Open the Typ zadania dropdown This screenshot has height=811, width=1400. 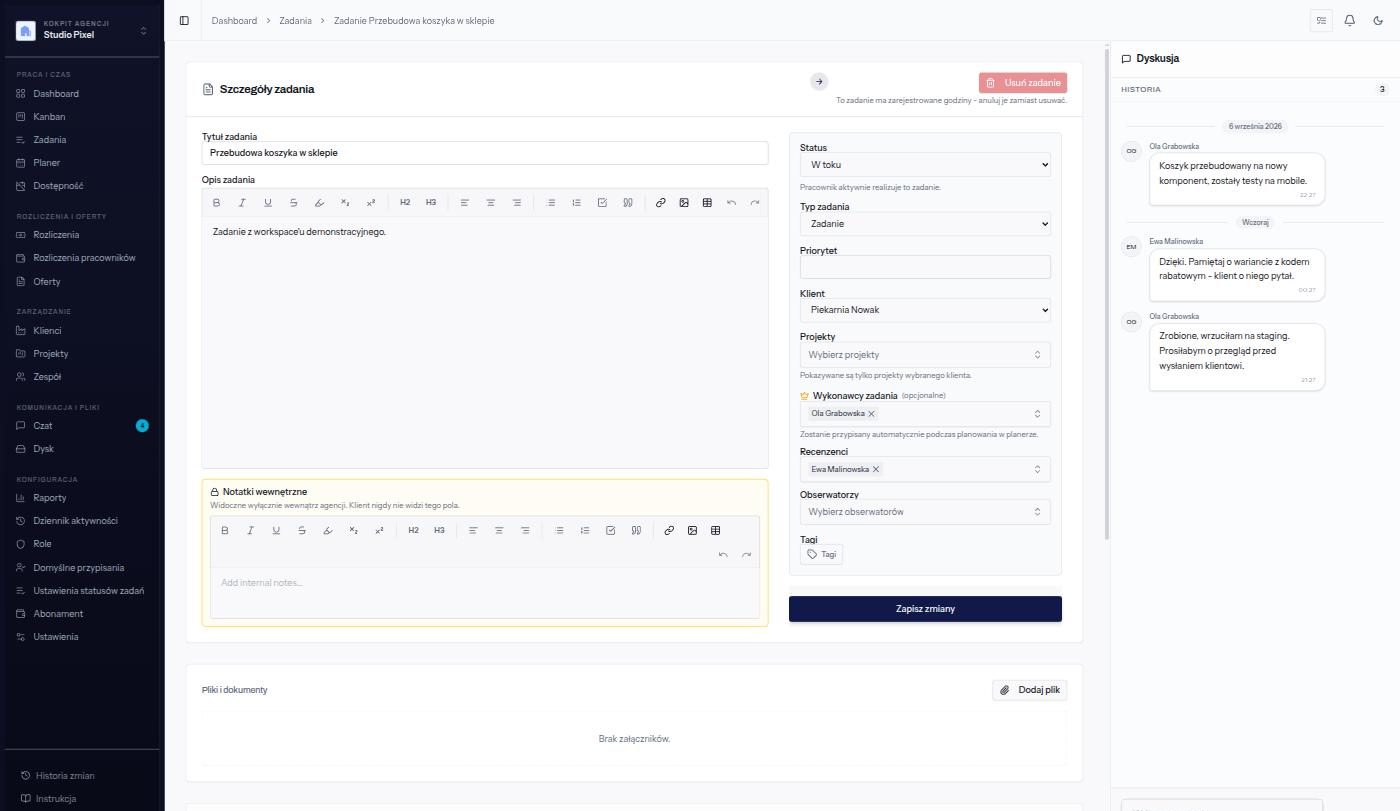coord(925,224)
